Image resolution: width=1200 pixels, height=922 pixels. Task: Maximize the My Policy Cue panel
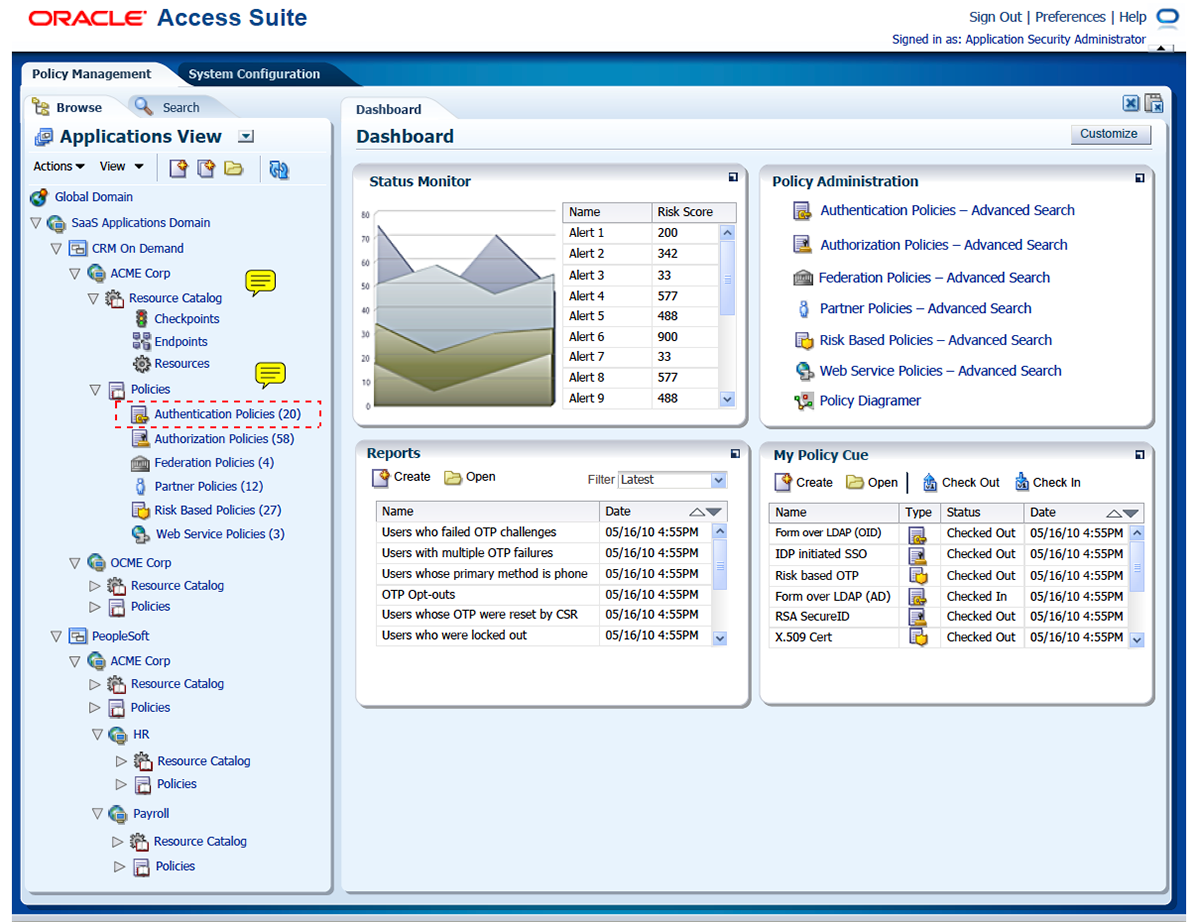click(1139, 454)
